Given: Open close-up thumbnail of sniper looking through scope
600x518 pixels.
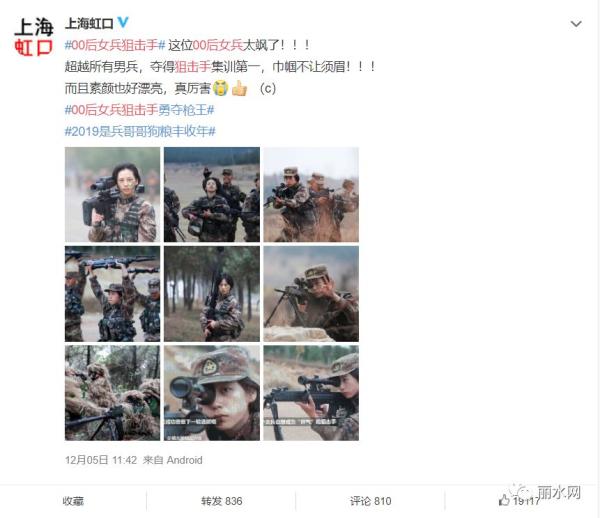Looking at the screenshot, I should (x=212, y=393).
